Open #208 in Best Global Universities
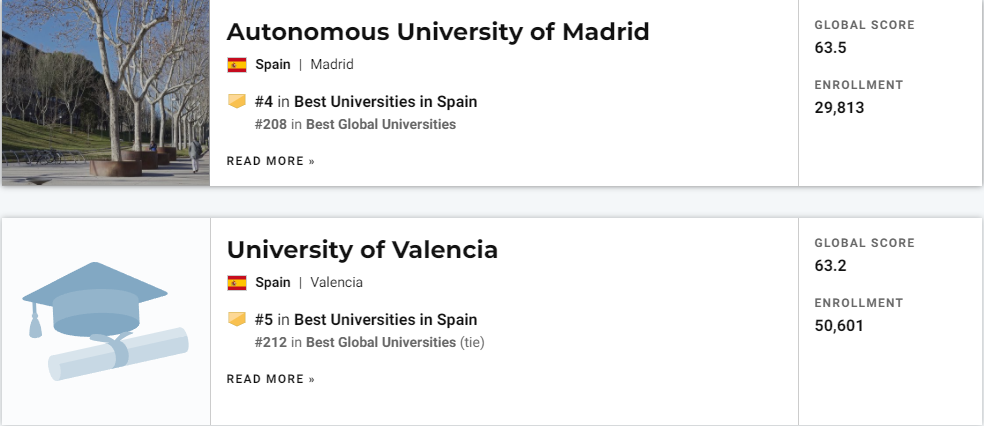 click(355, 124)
